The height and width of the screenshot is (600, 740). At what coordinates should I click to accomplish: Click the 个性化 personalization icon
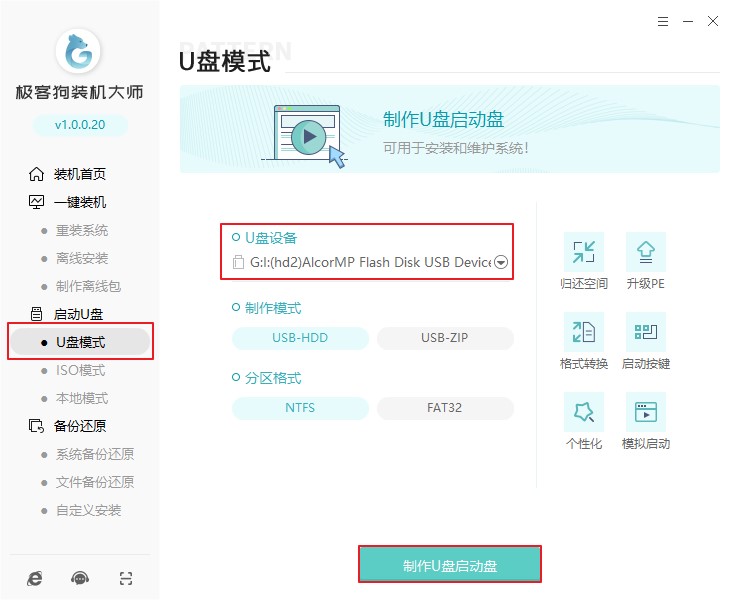click(584, 412)
